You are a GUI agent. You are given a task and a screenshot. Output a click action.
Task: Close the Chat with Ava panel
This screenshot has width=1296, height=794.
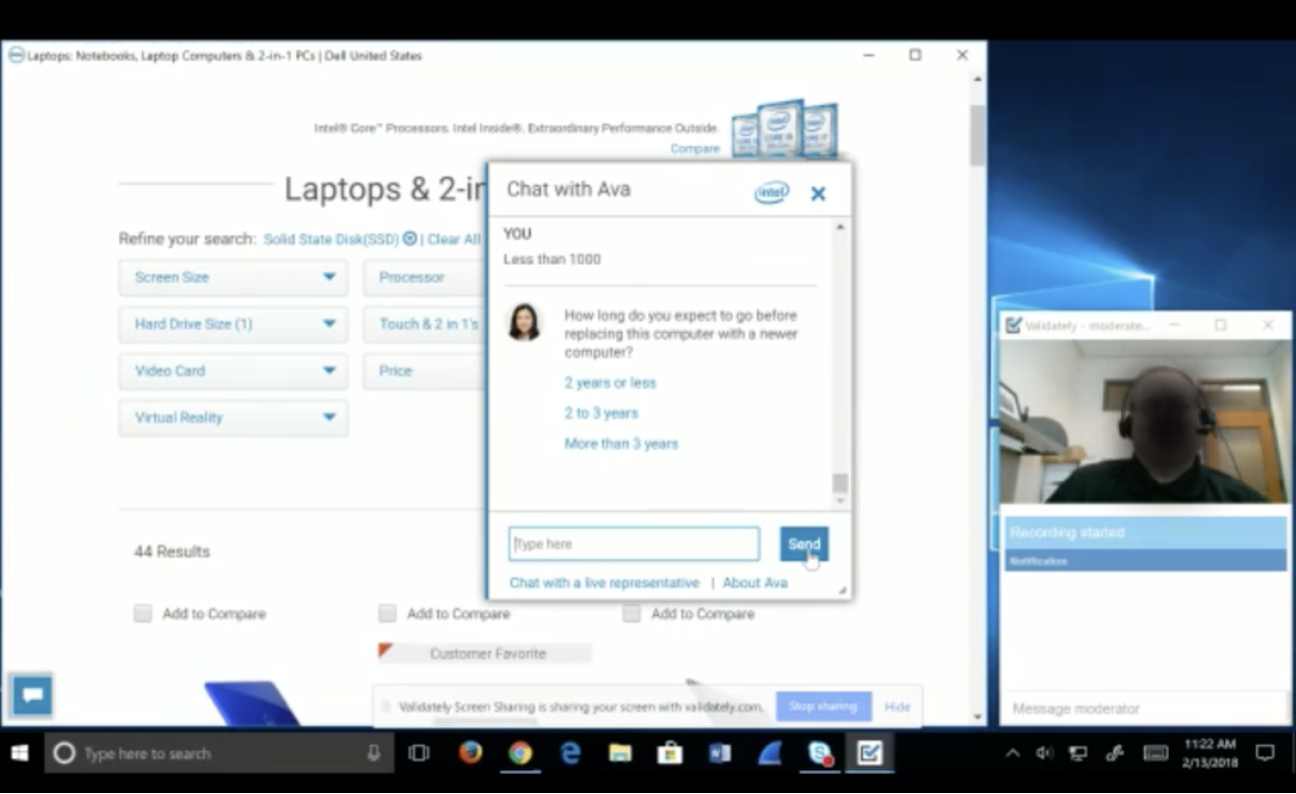point(818,193)
